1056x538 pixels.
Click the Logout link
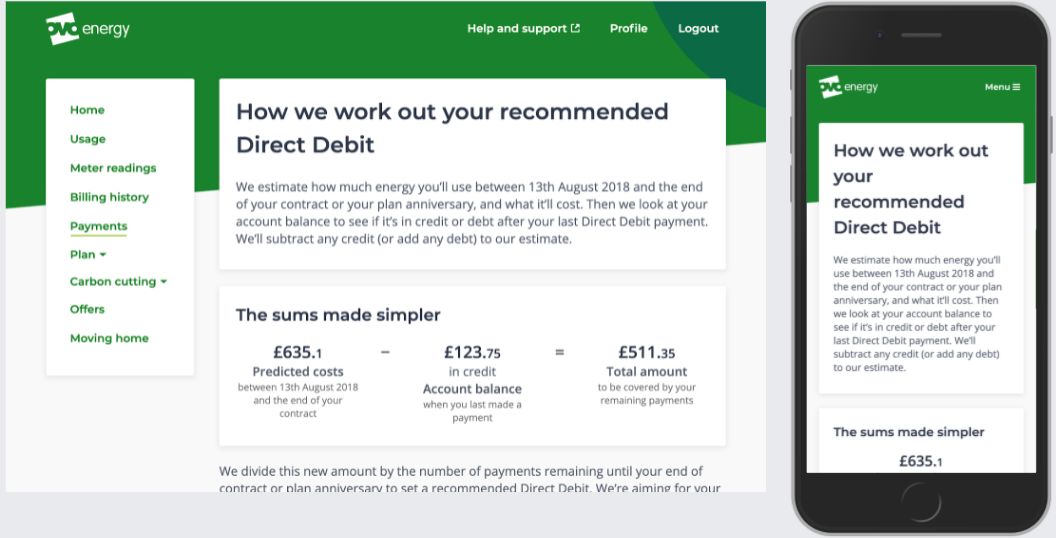[x=698, y=28]
